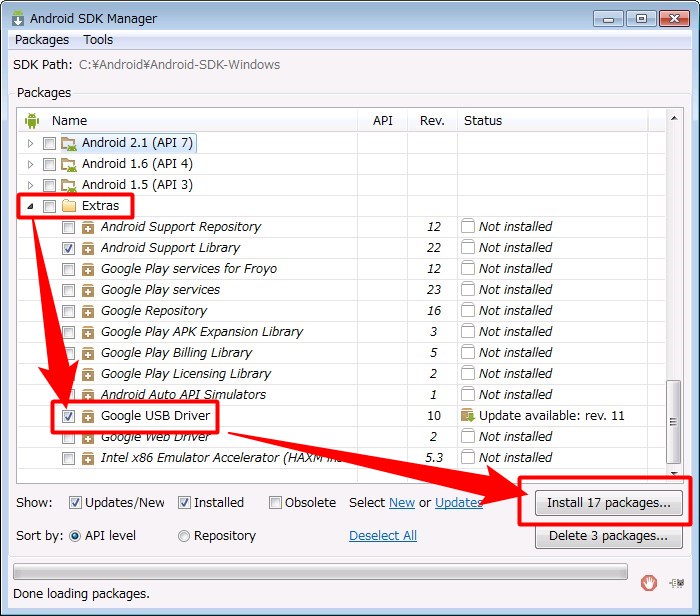Expand the Android 1.5 (API 3) node
The width and height of the screenshot is (700, 616).
click(x=30, y=185)
